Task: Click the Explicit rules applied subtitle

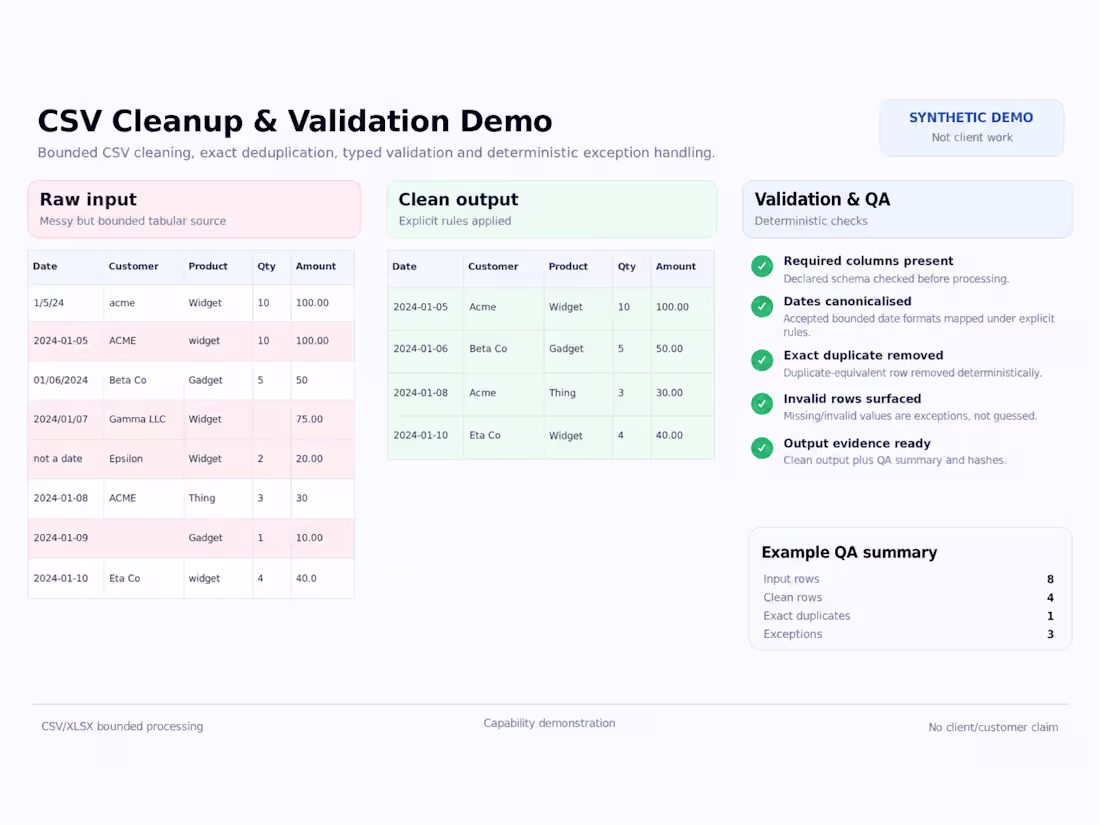Action: click(x=455, y=221)
